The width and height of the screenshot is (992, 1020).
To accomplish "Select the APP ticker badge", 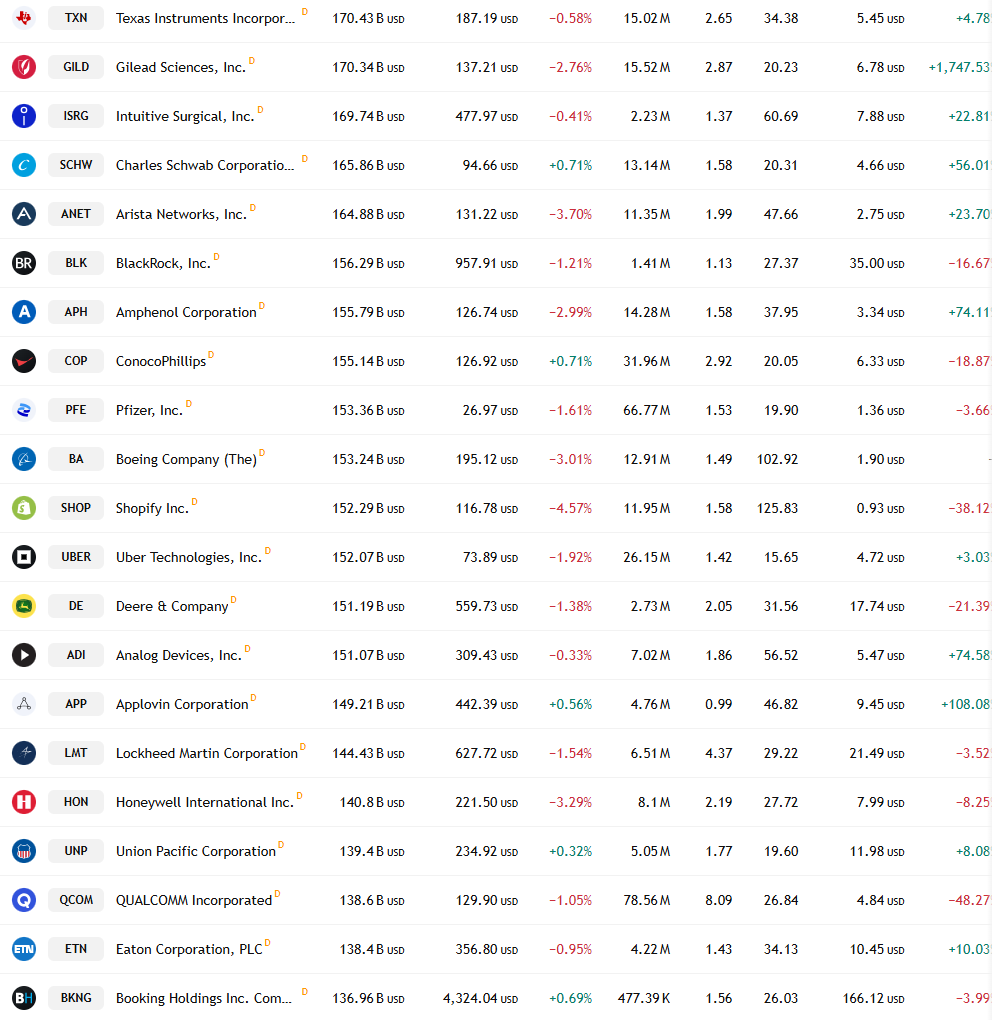I will pyautogui.click(x=76, y=704).
